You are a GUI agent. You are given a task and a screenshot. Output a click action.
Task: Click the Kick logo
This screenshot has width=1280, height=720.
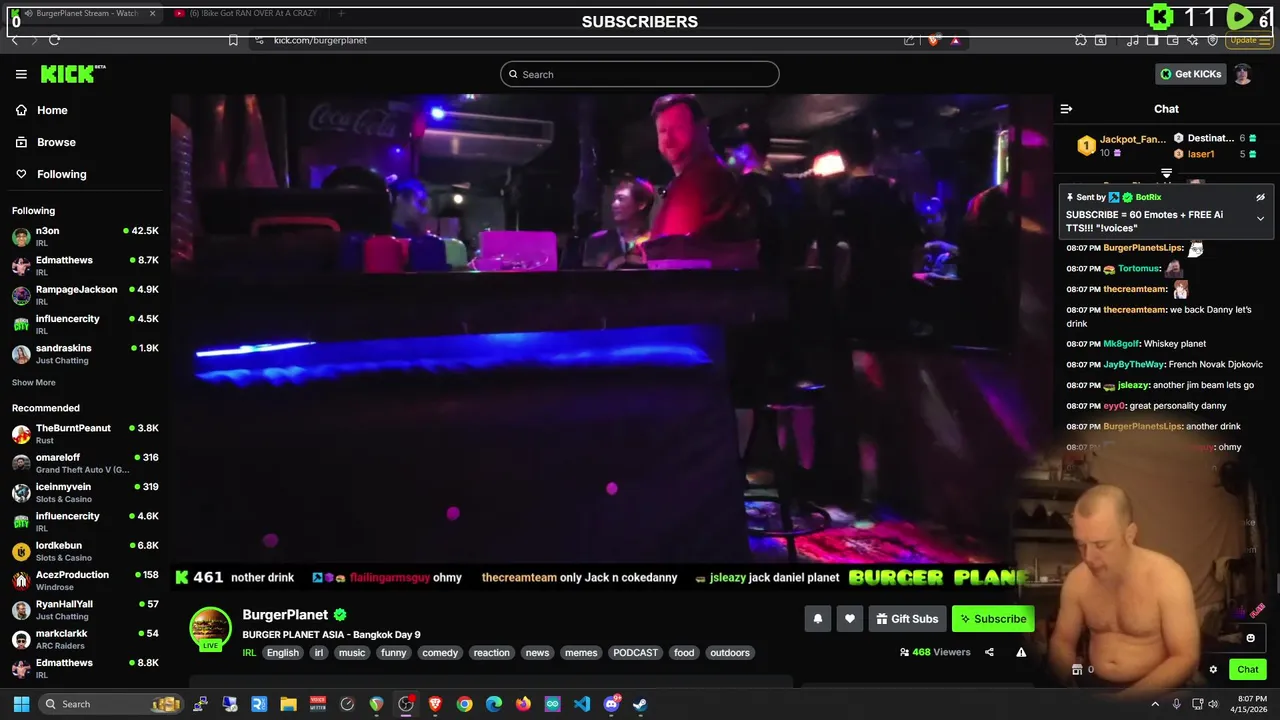(72, 74)
